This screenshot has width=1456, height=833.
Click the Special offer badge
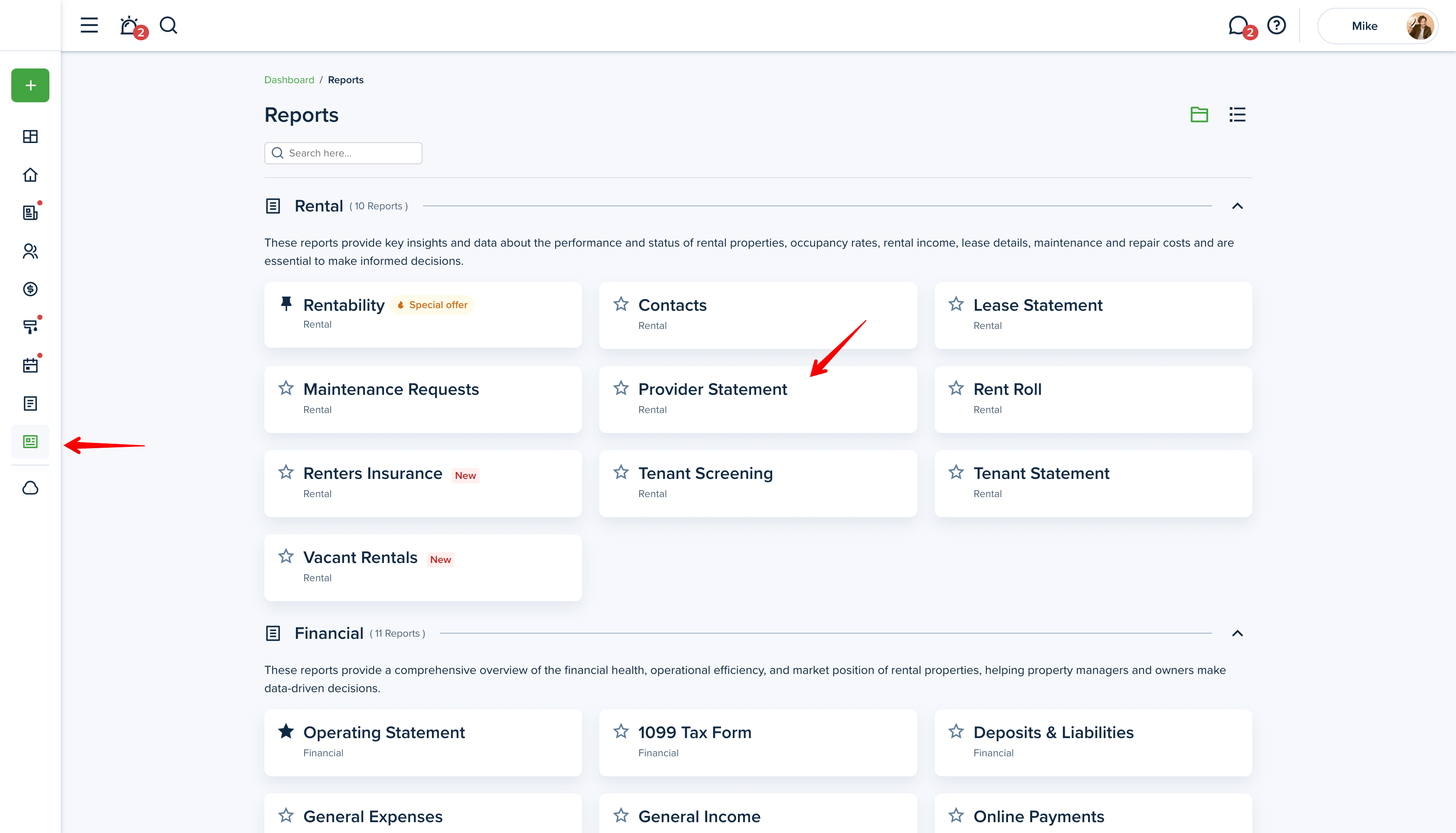tap(432, 305)
